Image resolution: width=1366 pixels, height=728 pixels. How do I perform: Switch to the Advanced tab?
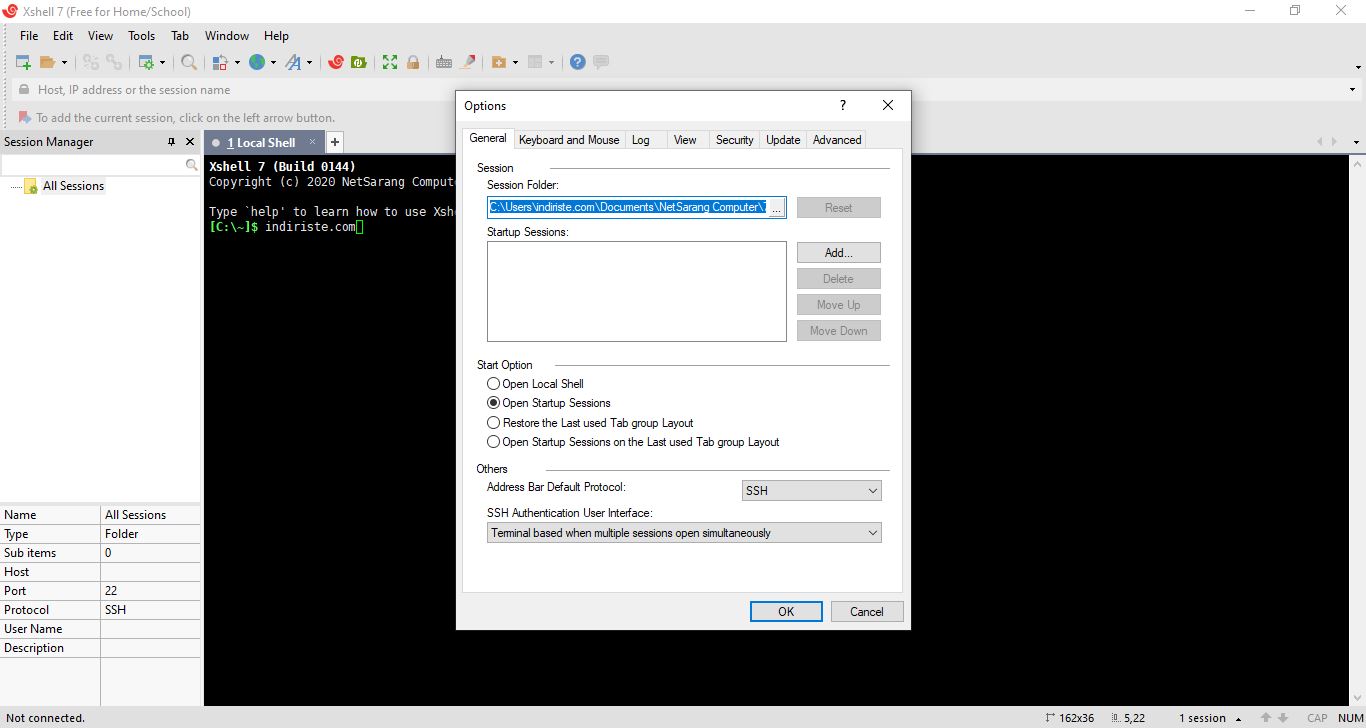(837, 140)
